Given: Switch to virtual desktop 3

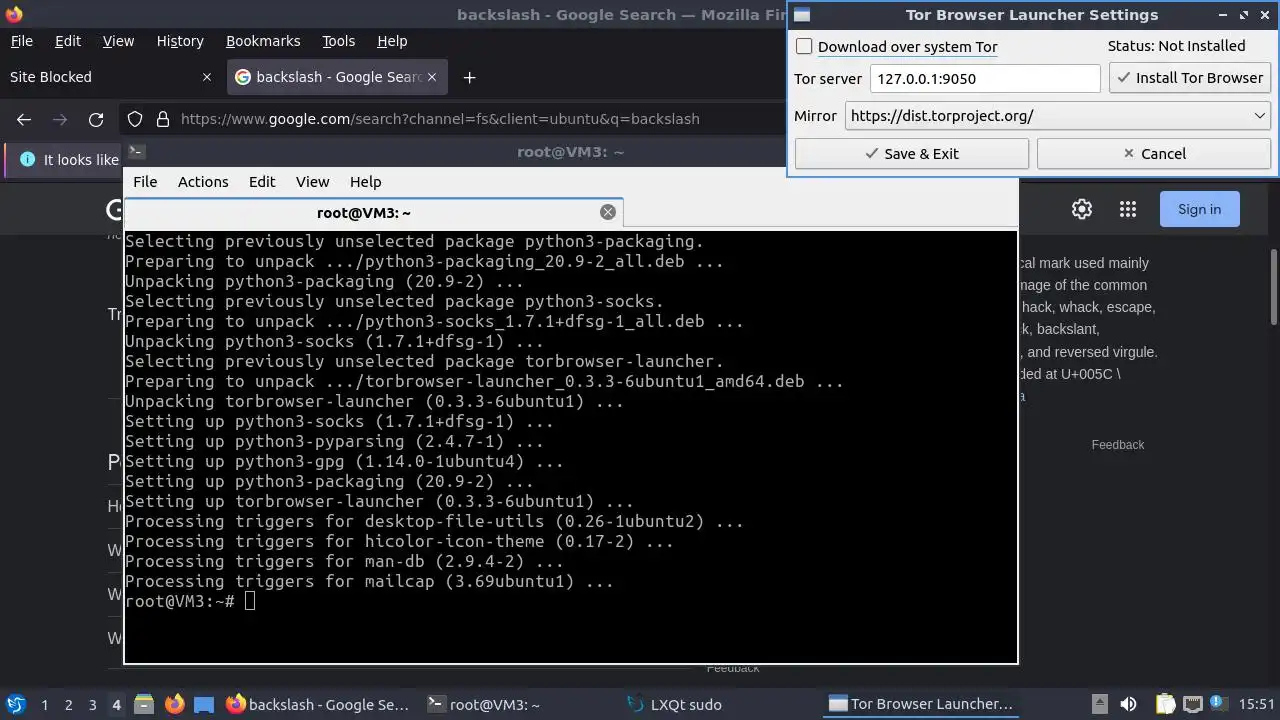Looking at the screenshot, I should pyautogui.click(x=92, y=705).
